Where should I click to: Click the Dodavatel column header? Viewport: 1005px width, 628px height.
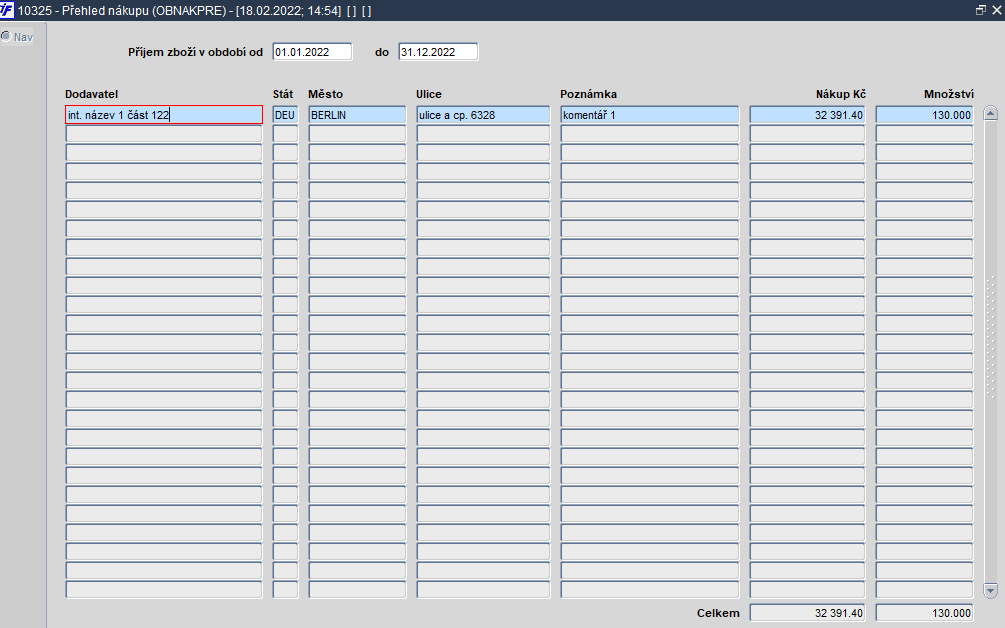click(92, 94)
